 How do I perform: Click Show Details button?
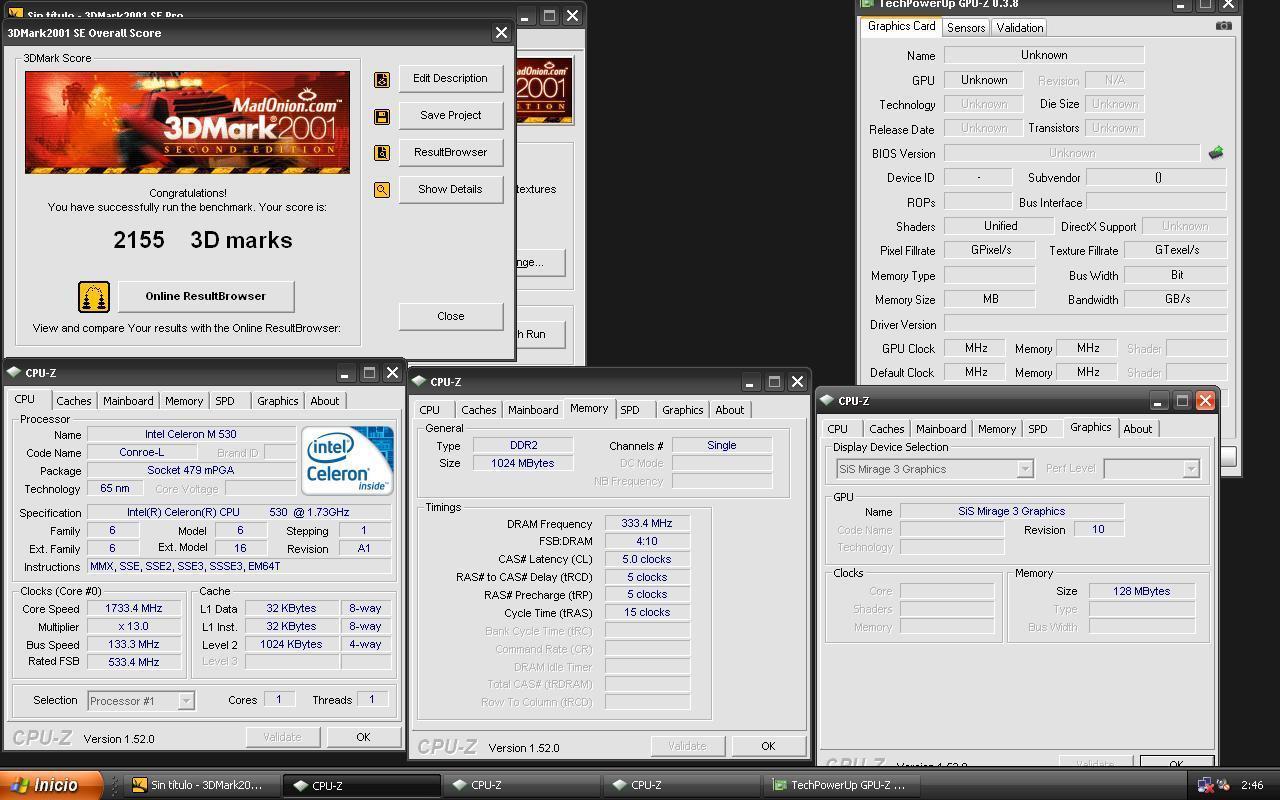tap(450, 189)
